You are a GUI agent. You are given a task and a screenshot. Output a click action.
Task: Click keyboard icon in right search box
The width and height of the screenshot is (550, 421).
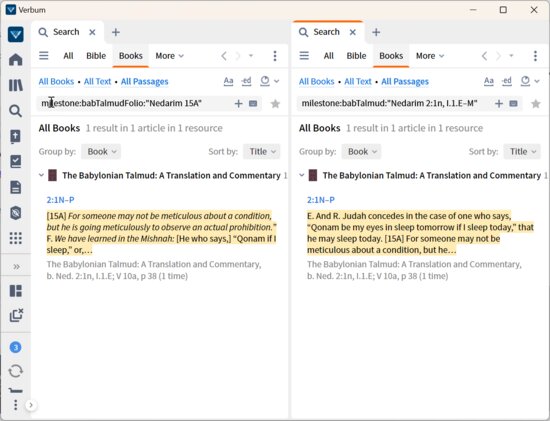coord(513,103)
